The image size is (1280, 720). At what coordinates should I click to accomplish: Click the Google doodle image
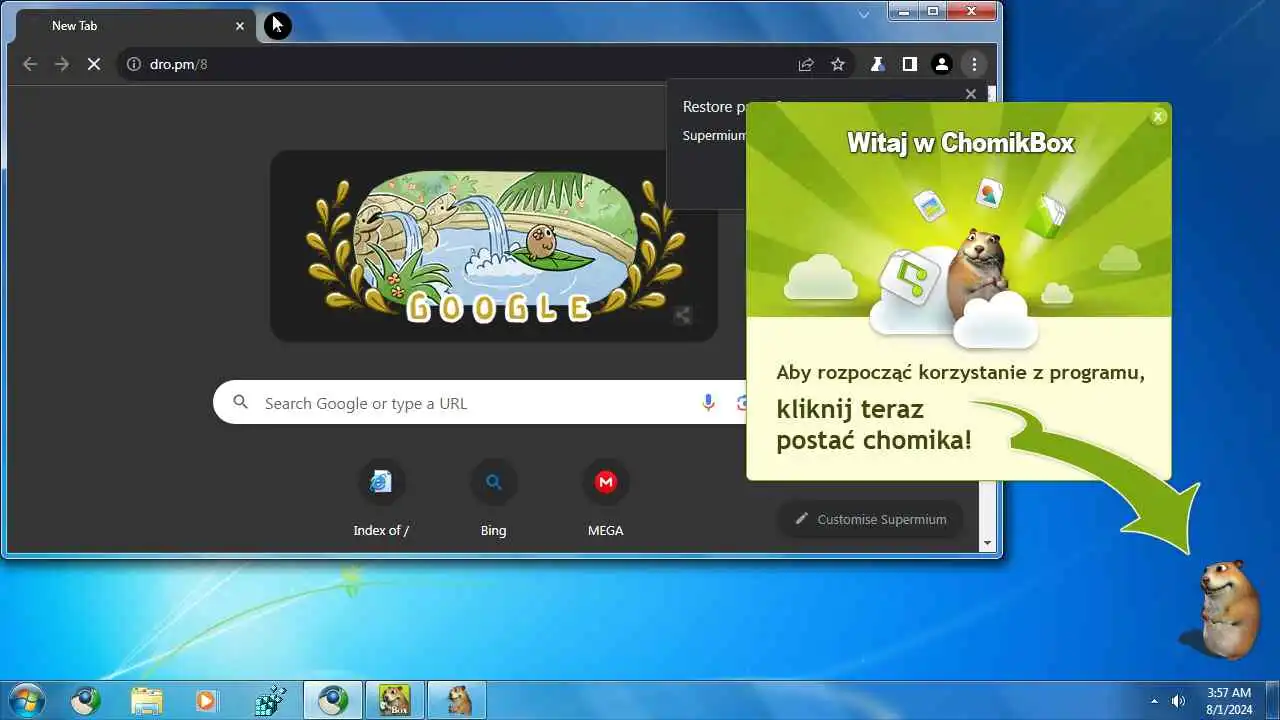494,246
